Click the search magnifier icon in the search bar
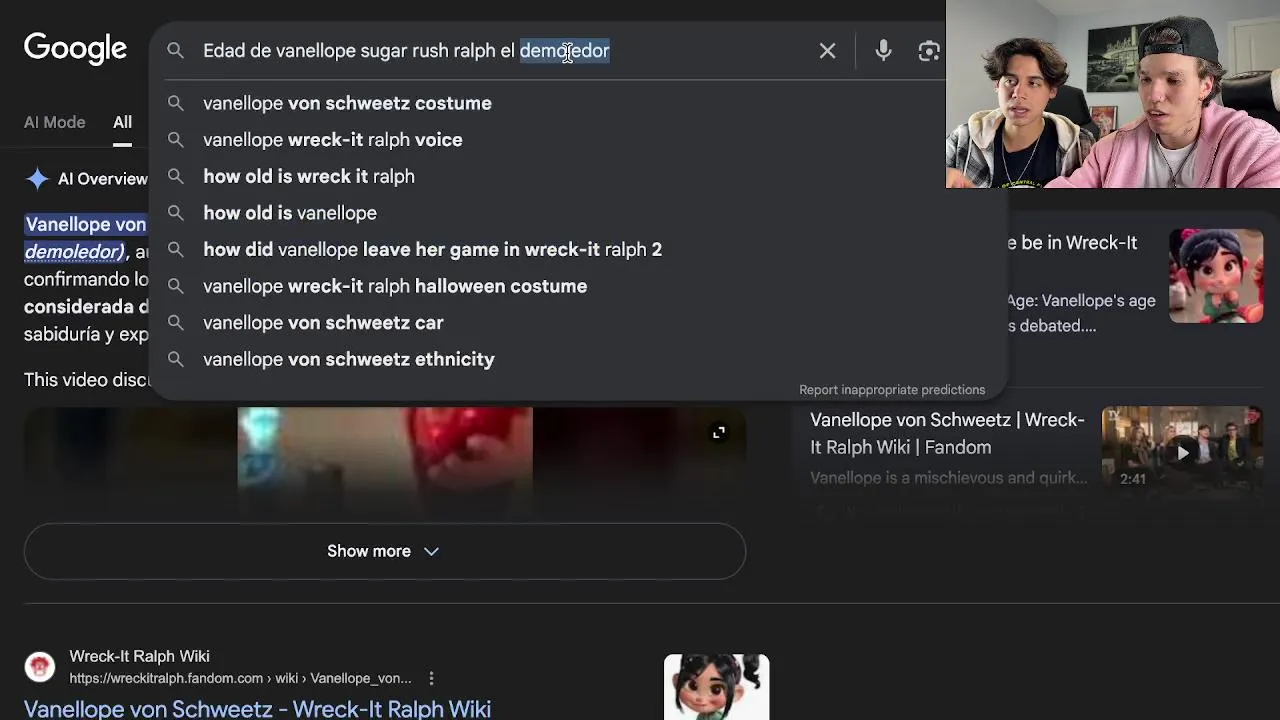This screenshot has height=720, width=1280. [x=175, y=51]
